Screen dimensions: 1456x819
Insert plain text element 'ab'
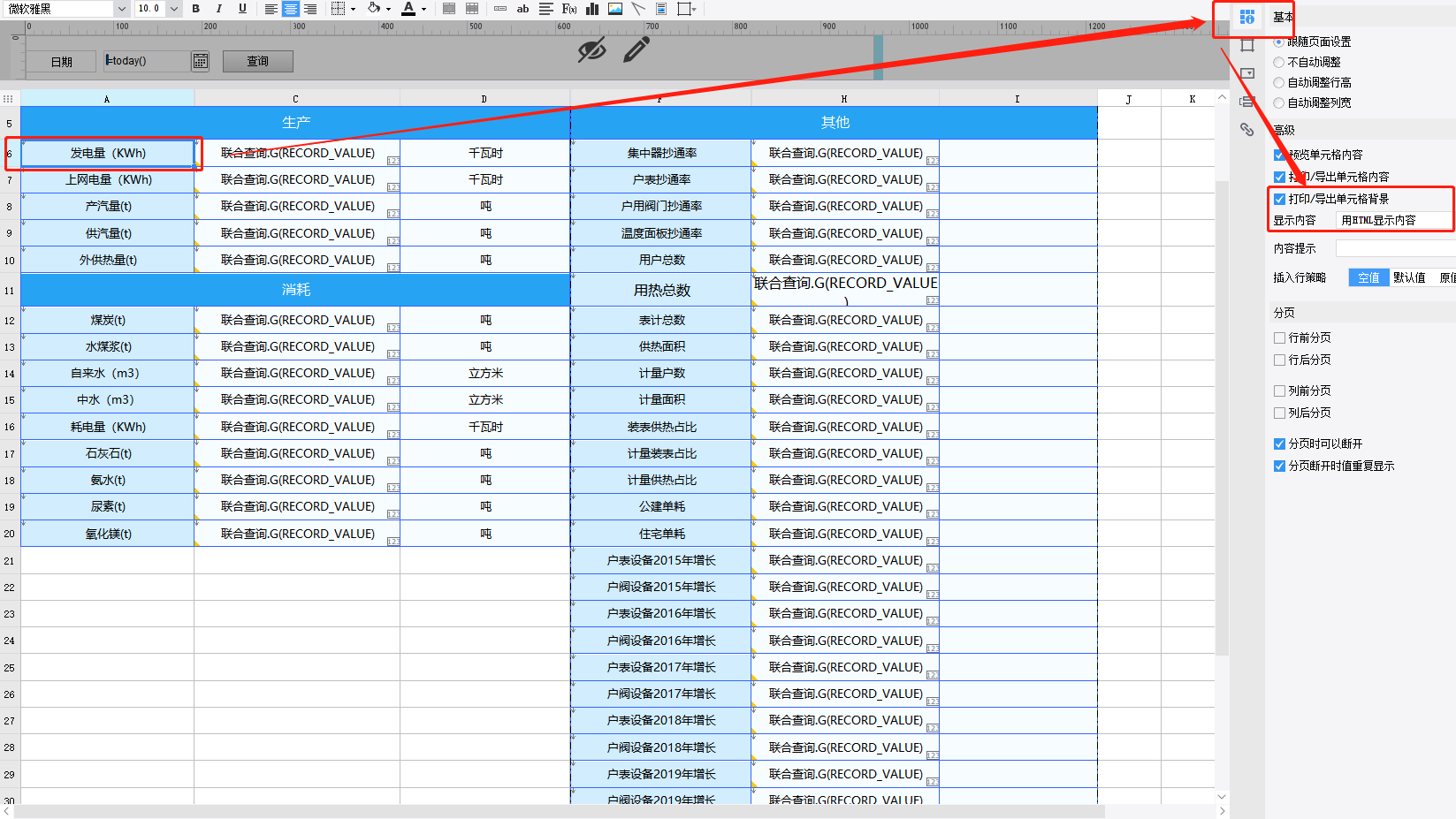point(523,9)
